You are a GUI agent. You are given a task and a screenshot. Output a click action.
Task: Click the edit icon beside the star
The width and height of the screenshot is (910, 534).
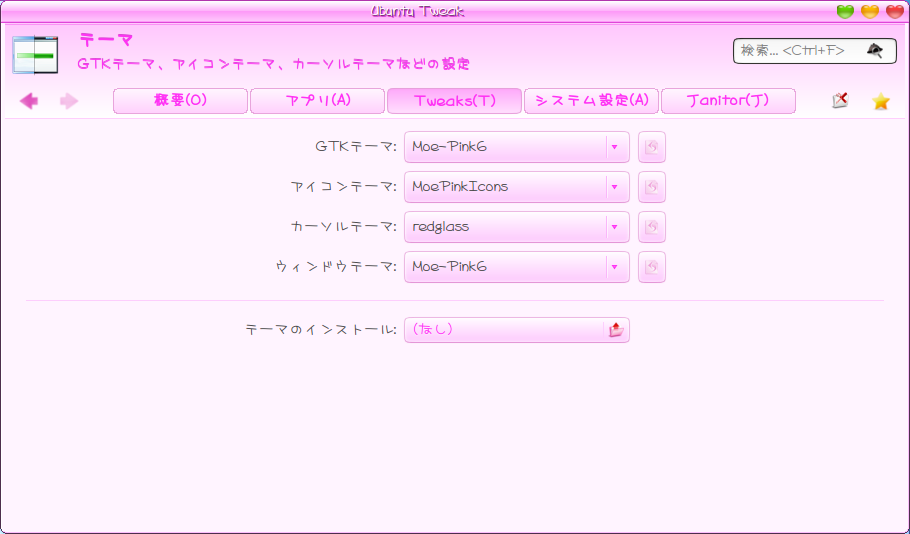tap(840, 101)
